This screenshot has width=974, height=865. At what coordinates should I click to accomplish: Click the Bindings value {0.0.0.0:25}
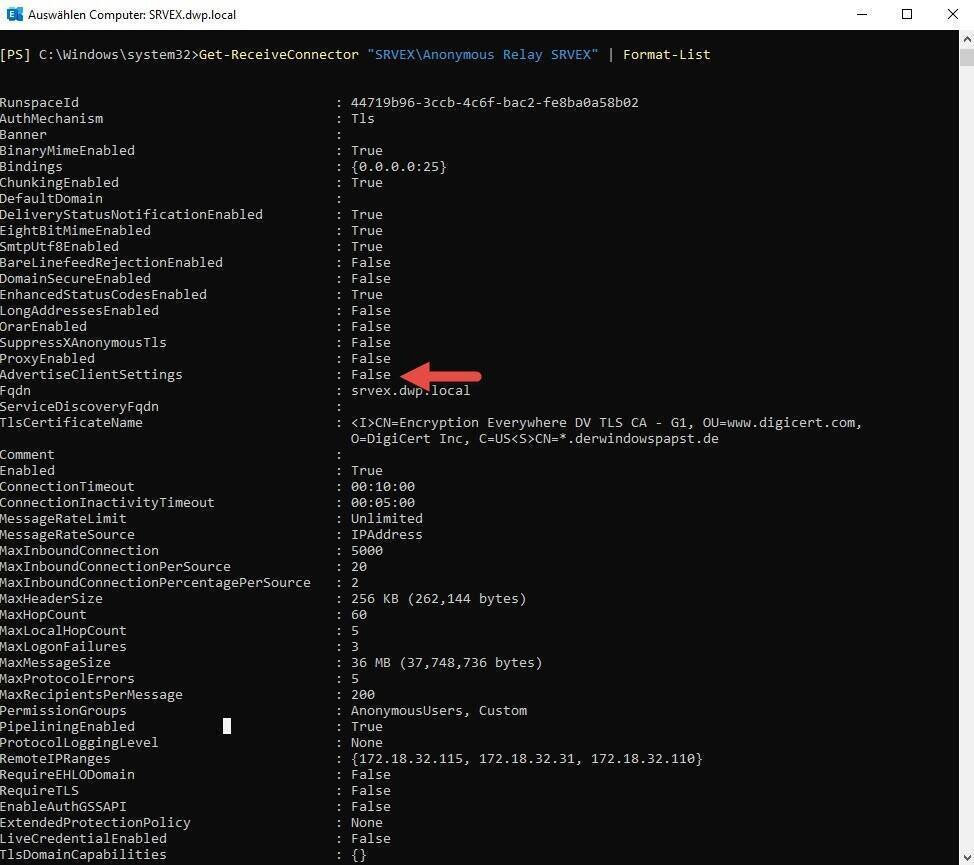click(x=398, y=166)
